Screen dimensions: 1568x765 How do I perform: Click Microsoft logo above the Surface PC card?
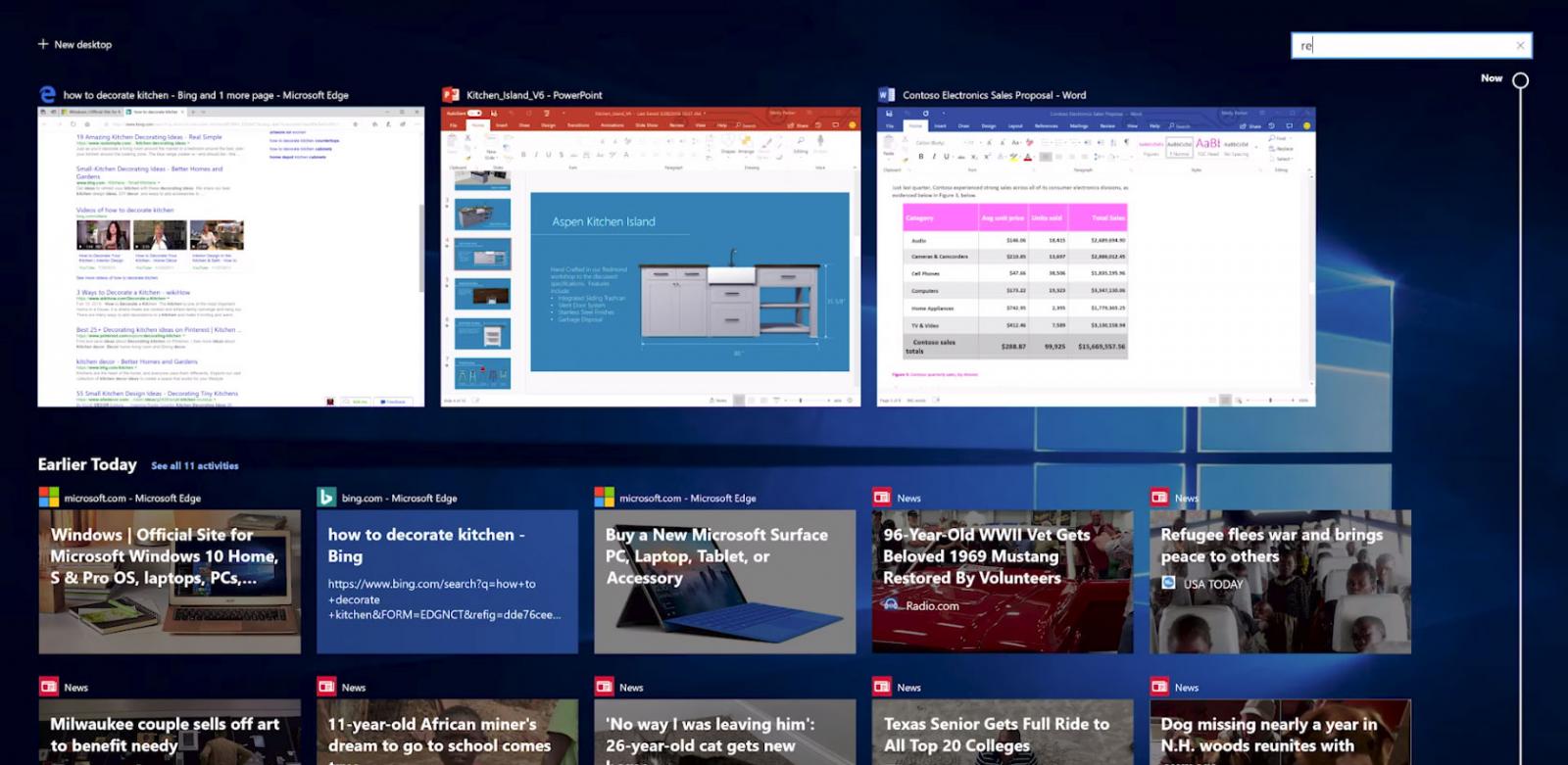(x=604, y=498)
